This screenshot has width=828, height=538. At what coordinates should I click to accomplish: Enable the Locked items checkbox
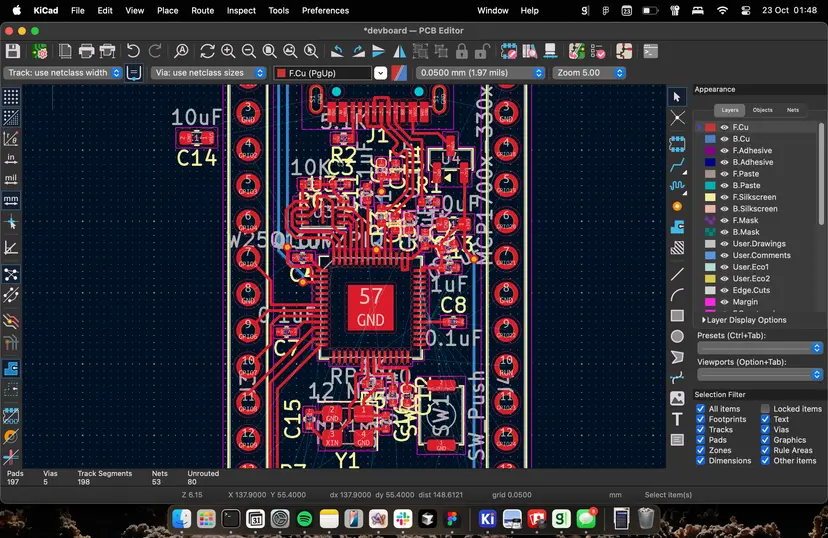(765, 409)
